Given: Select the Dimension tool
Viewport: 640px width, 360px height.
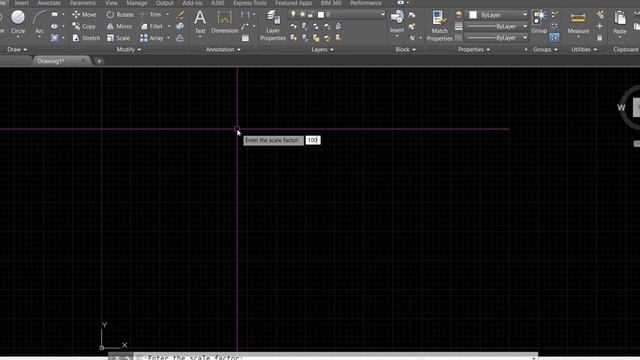Looking at the screenshot, I should pos(224,22).
